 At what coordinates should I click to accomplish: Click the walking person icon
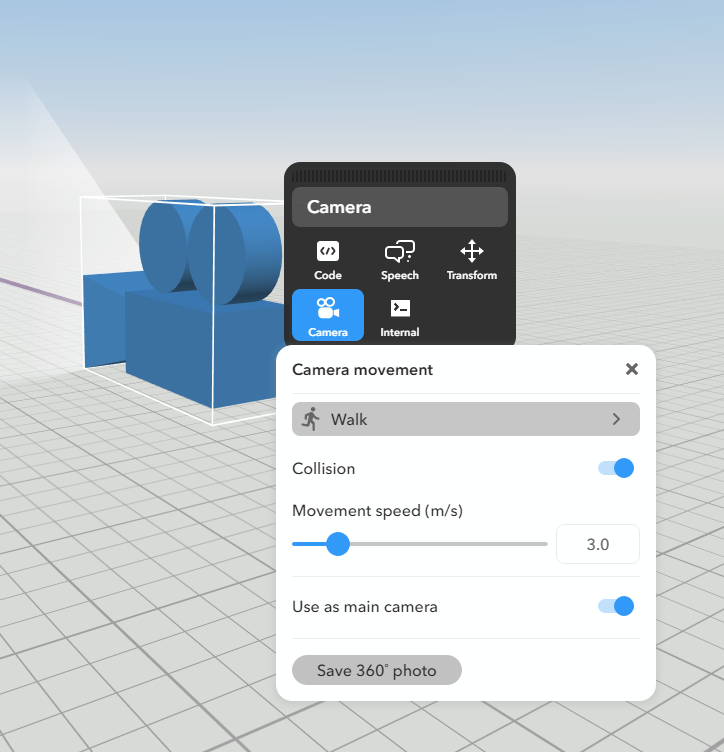(x=311, y=419)
